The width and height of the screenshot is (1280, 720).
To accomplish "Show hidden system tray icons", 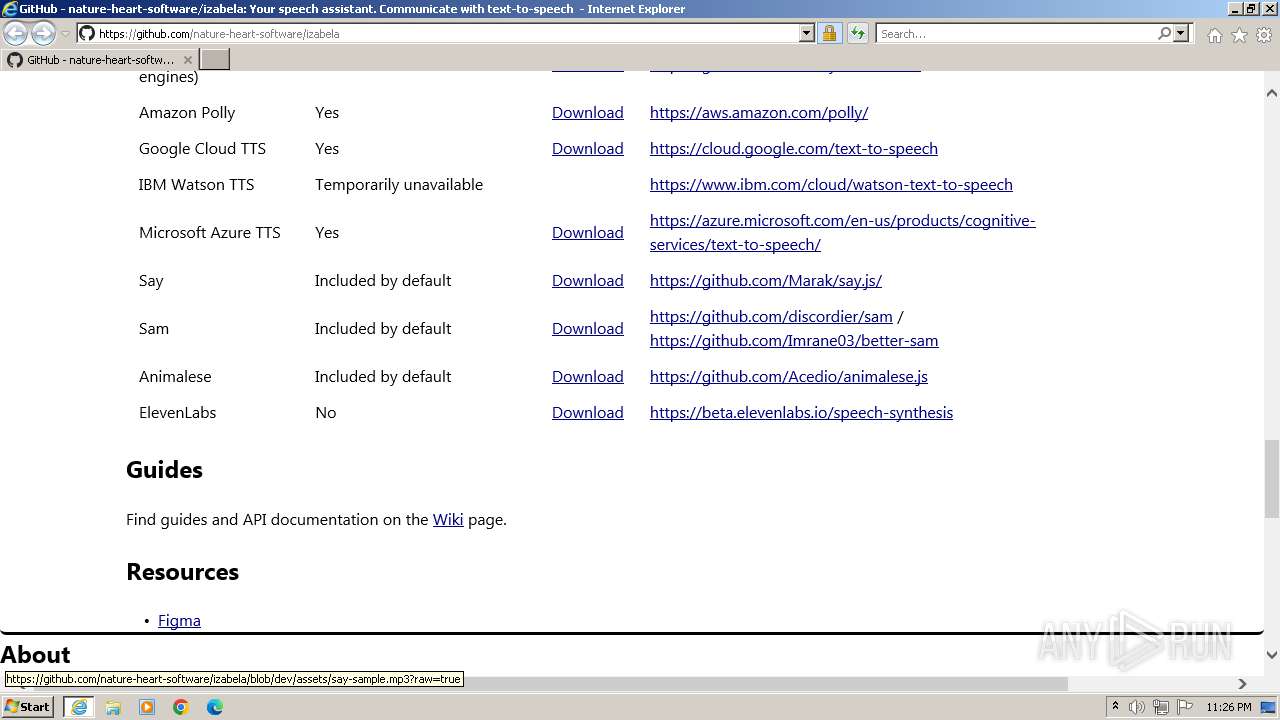I will coord(1115,707).
